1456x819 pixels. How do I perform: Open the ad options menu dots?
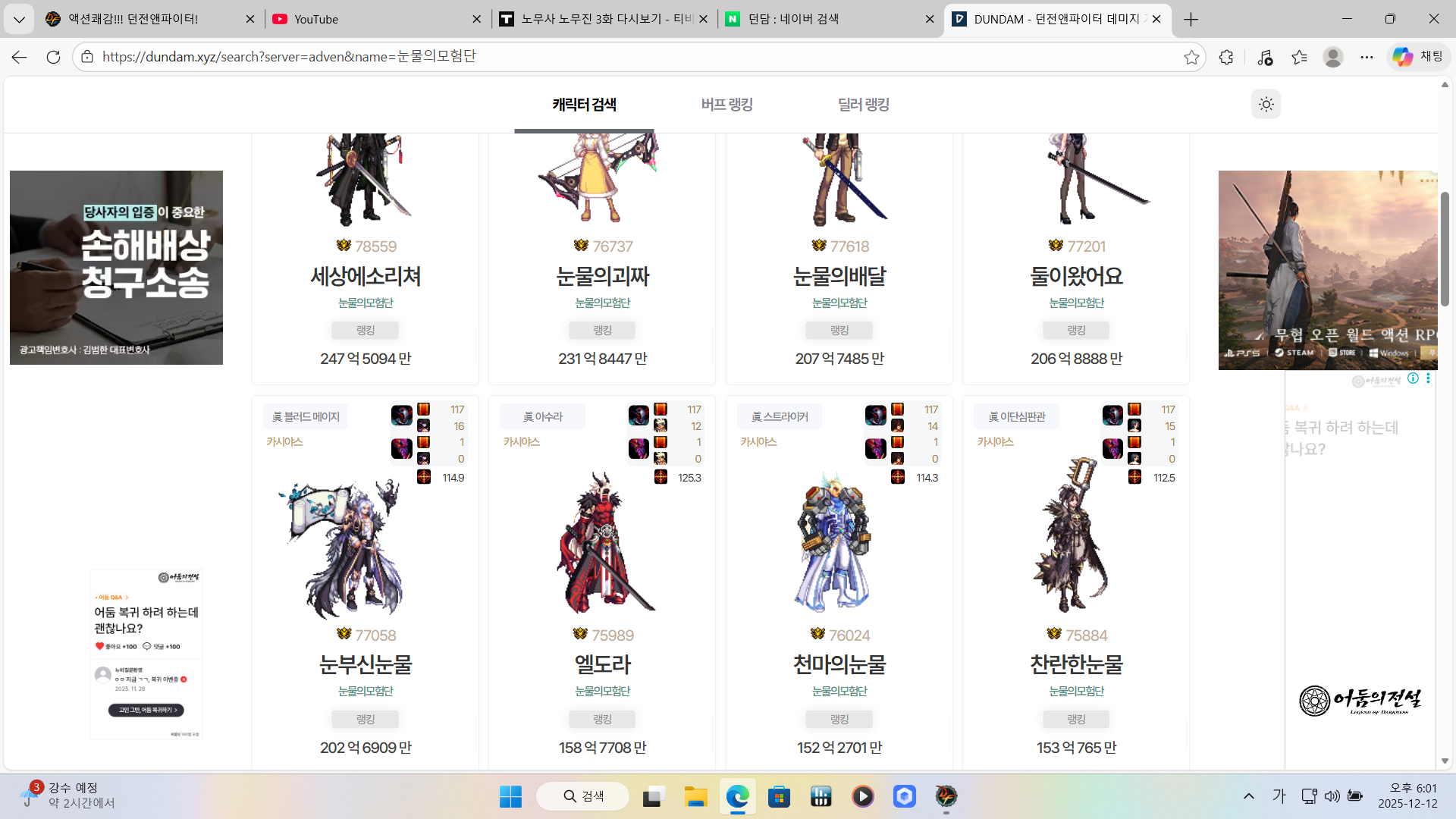coord(1428,378)
